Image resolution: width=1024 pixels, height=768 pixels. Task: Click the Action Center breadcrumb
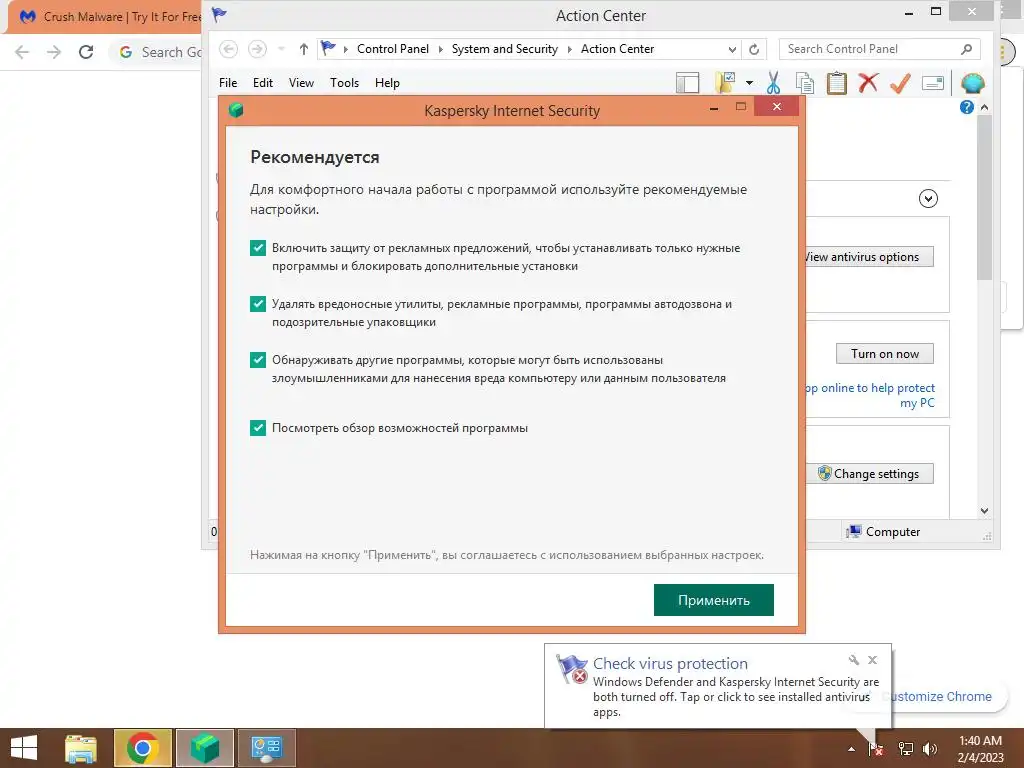tap(617, 49)
